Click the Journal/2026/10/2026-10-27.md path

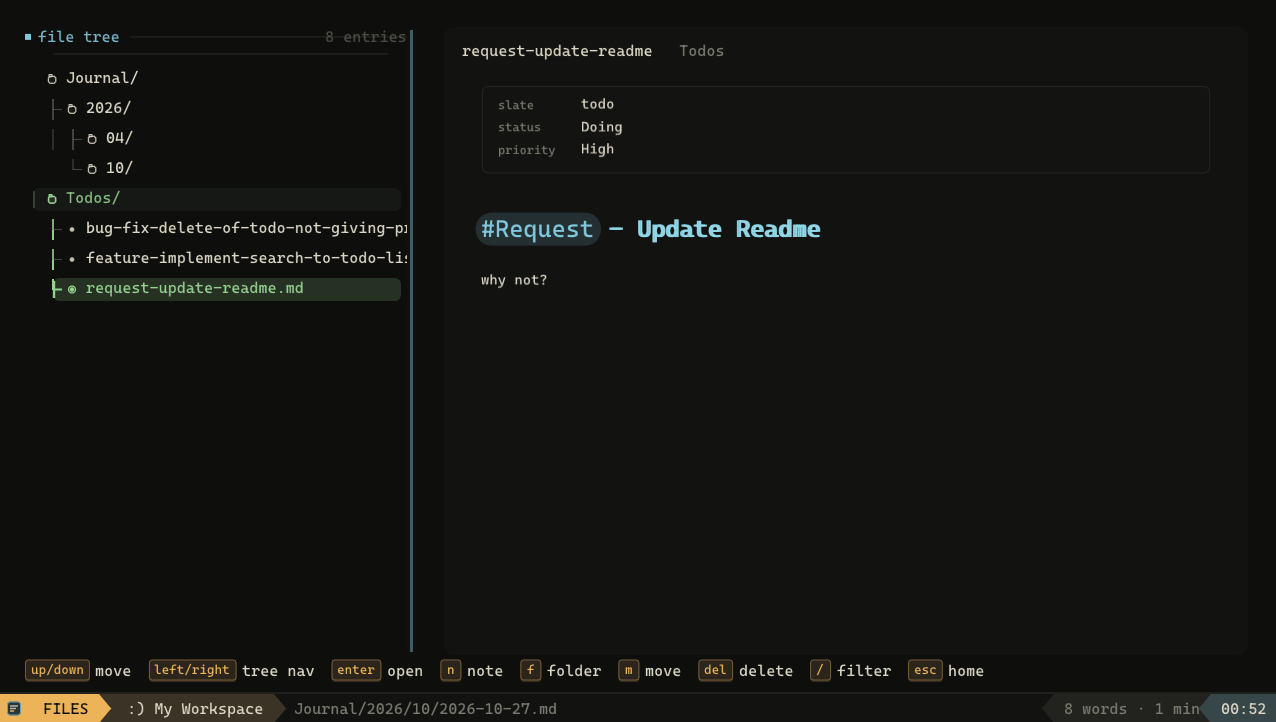point(425,709)
